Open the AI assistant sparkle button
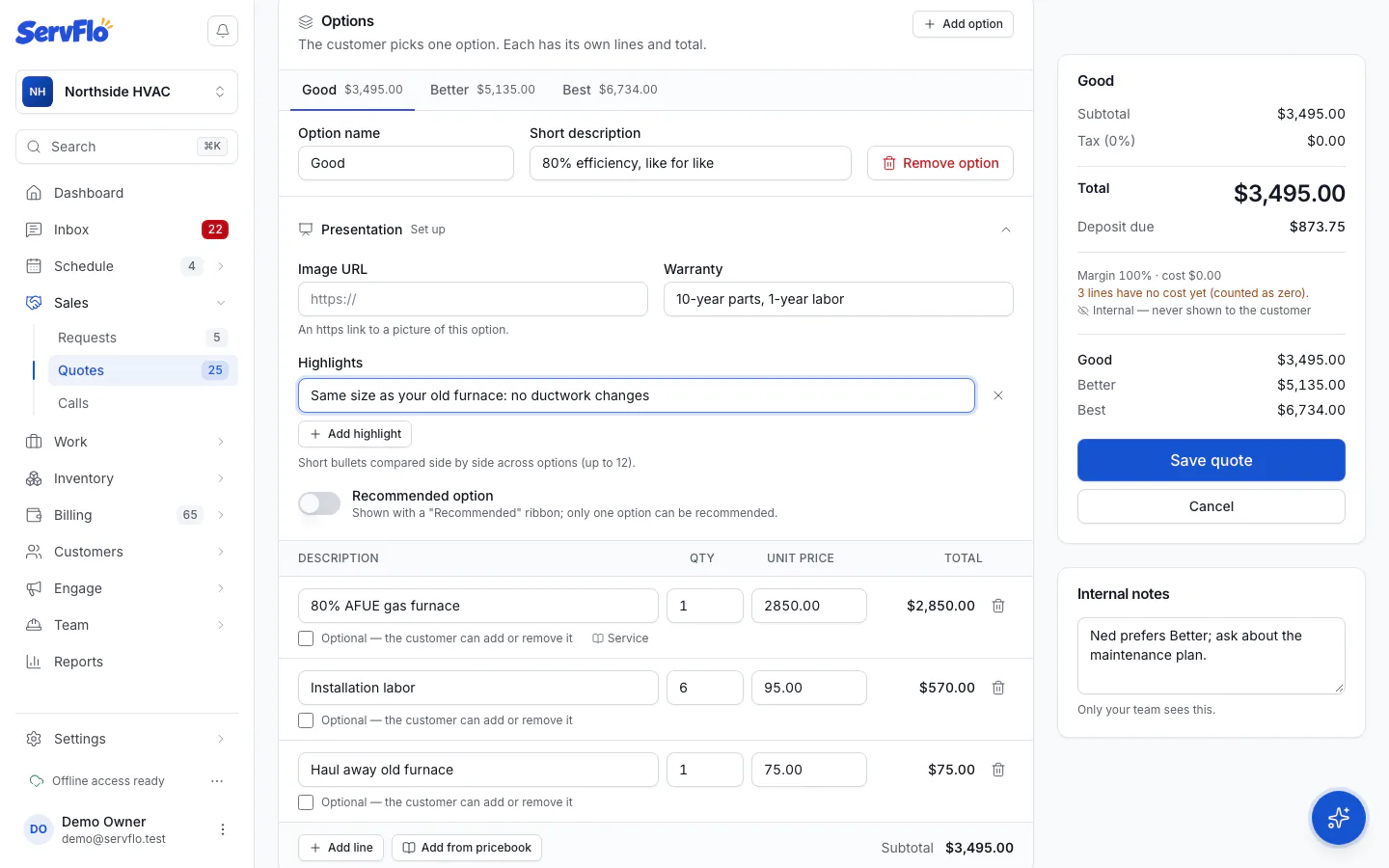The width and height of the screenshot is (1389, 868). 1338,818
